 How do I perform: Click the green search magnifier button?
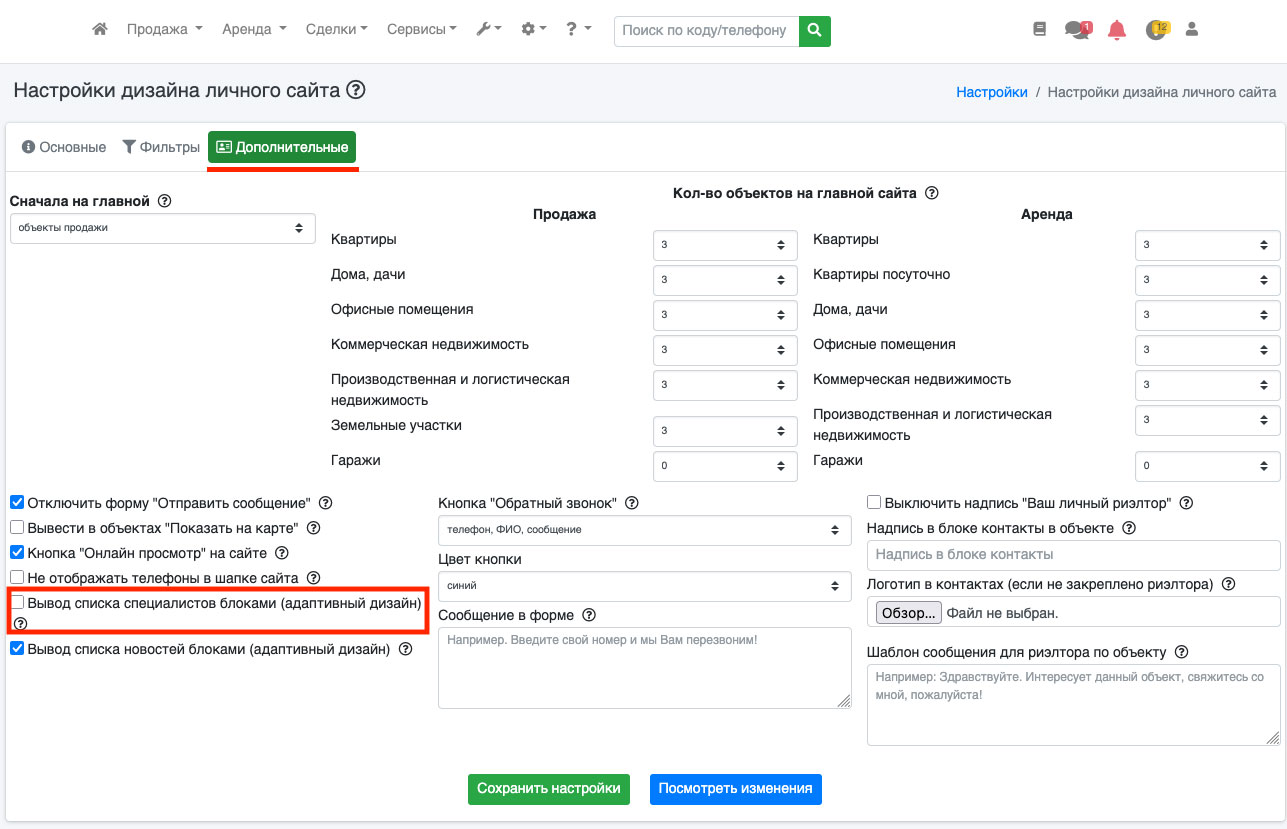(815, 30)
